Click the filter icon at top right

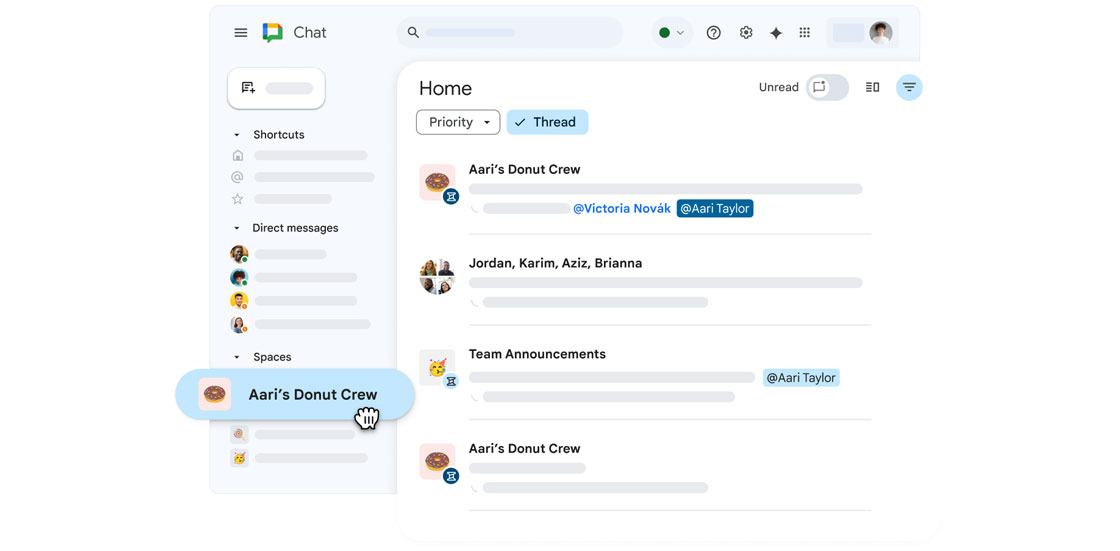tap(909, 87)
